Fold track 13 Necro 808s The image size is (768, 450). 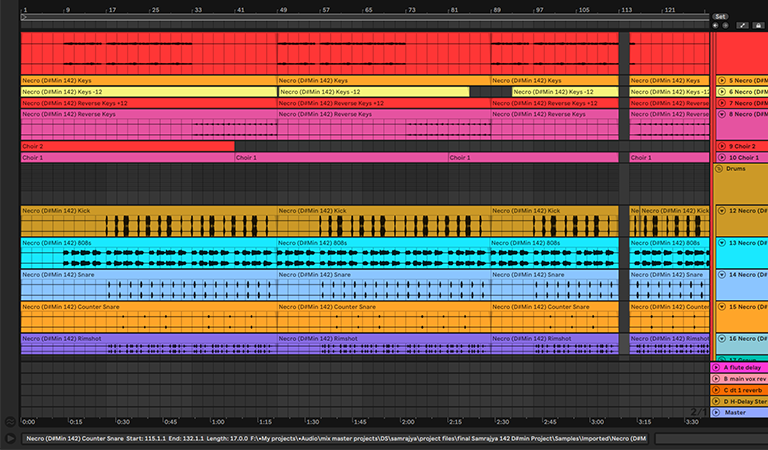721,242
